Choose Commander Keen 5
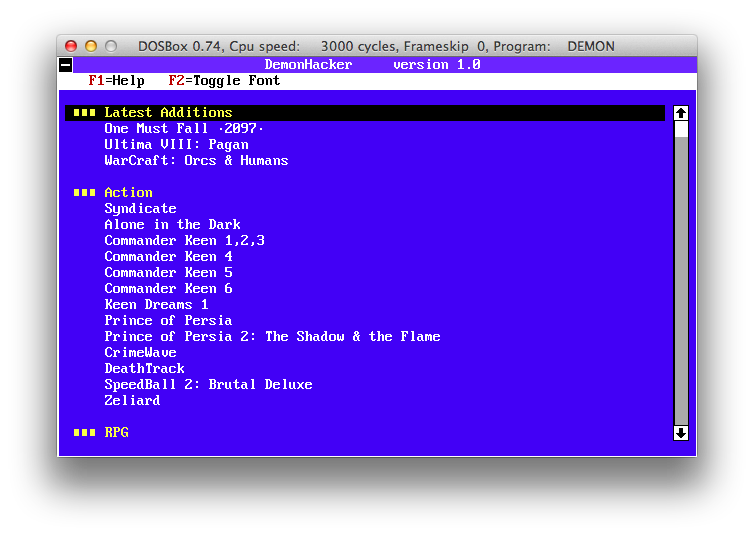Screen dimensions: 754x536 (168, 273)
